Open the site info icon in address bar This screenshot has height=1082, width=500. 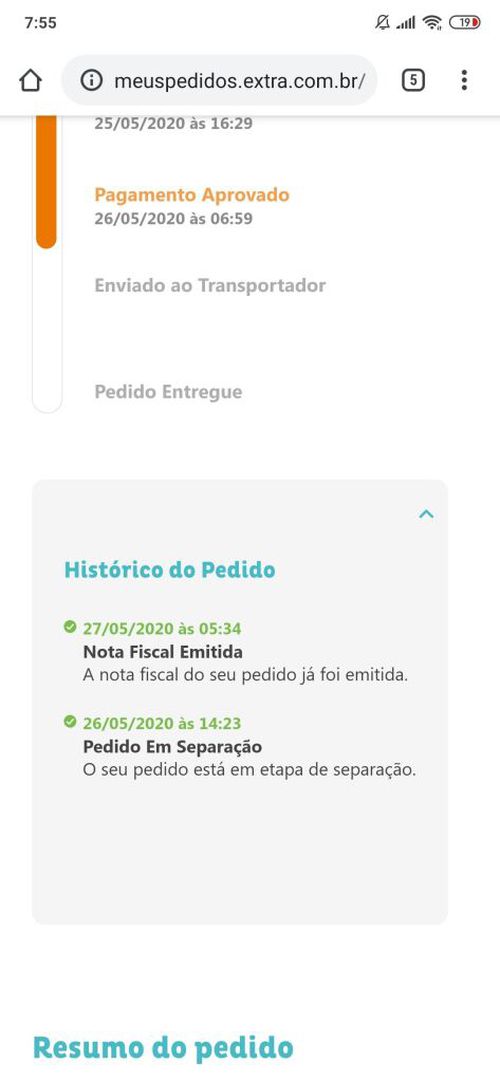[x=91, y=81]
